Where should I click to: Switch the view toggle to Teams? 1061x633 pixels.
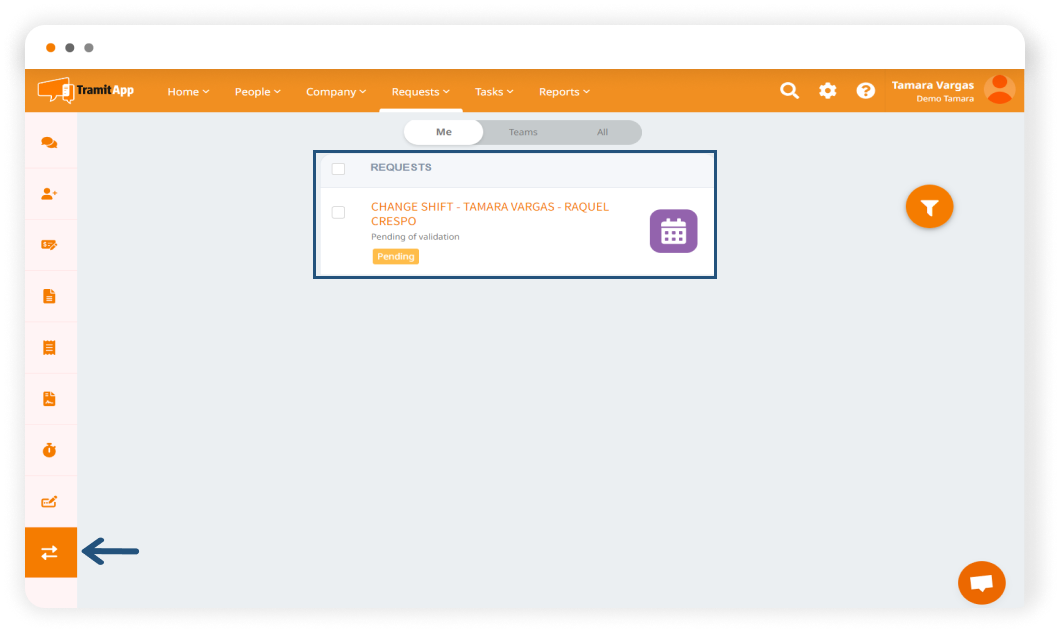tap(522, 132)
